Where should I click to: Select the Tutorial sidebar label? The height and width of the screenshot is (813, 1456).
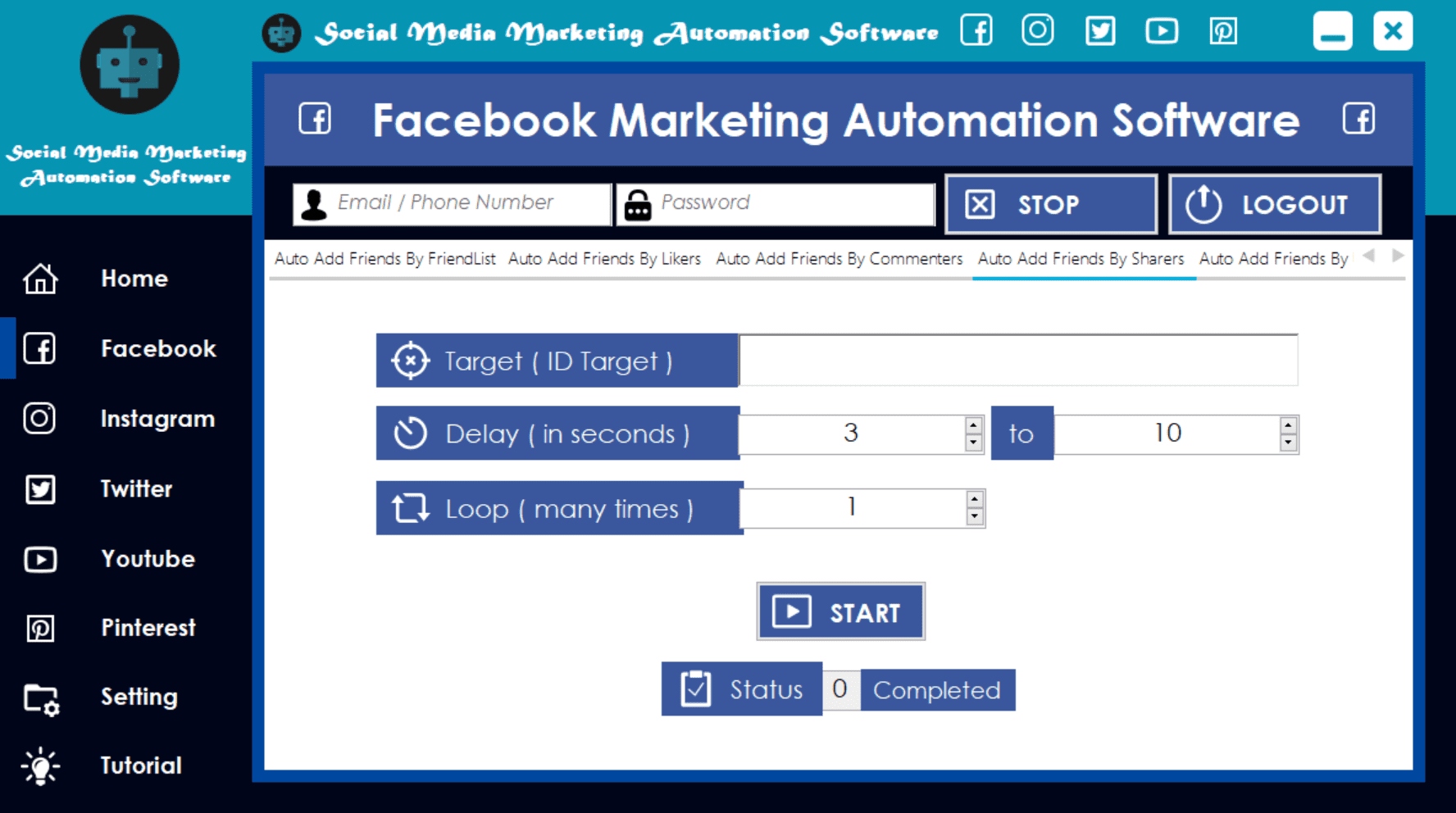(140, 765)
